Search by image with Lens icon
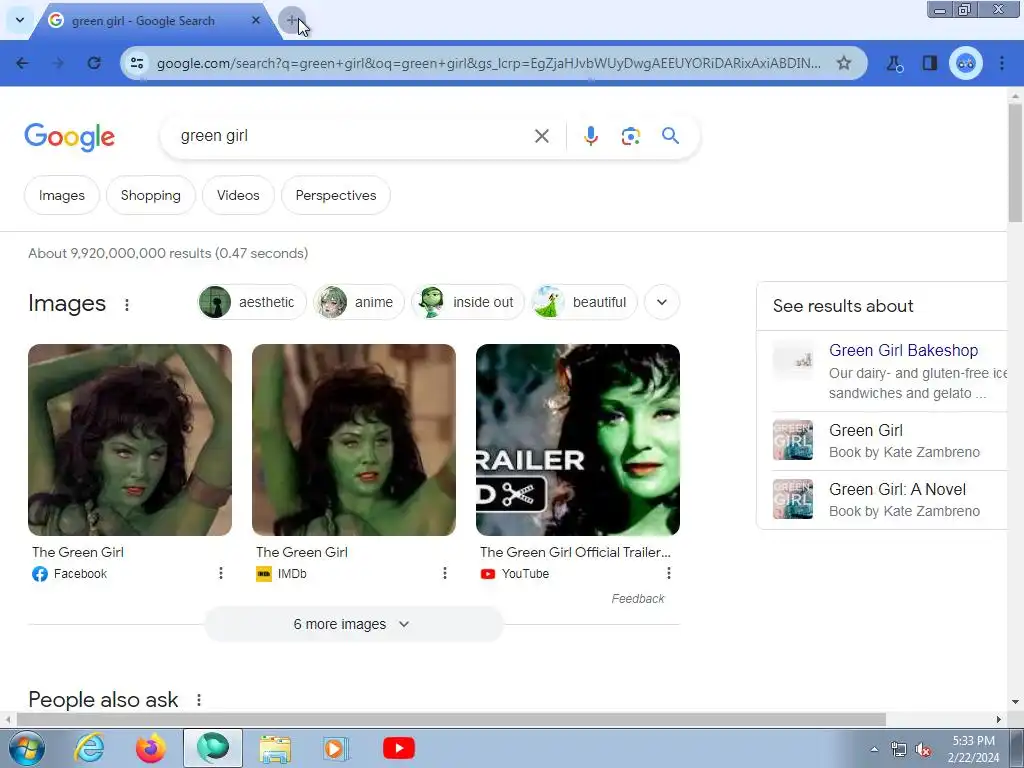Screen dimensions: 1024x768 coord(630,136)
